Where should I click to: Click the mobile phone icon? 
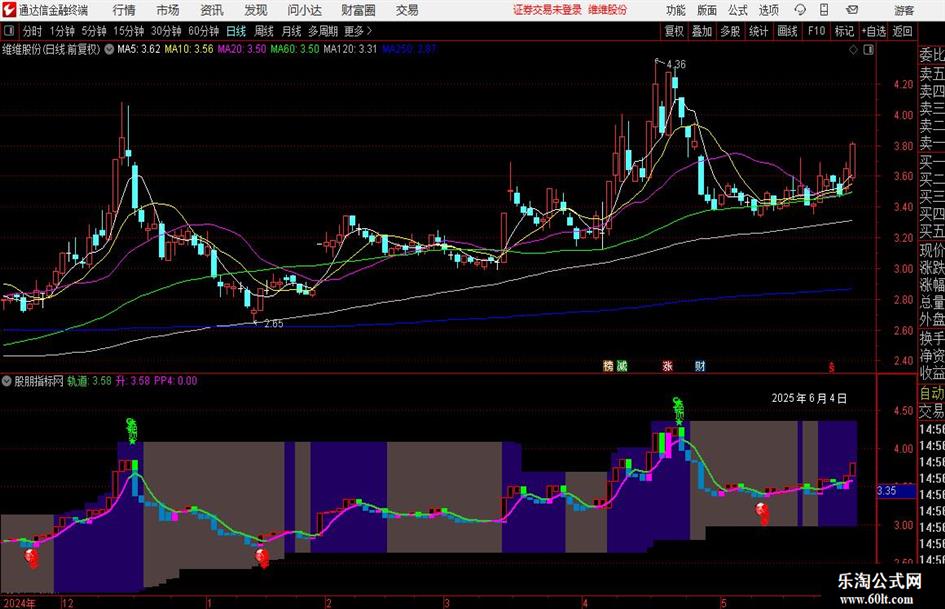pos(824,10)
